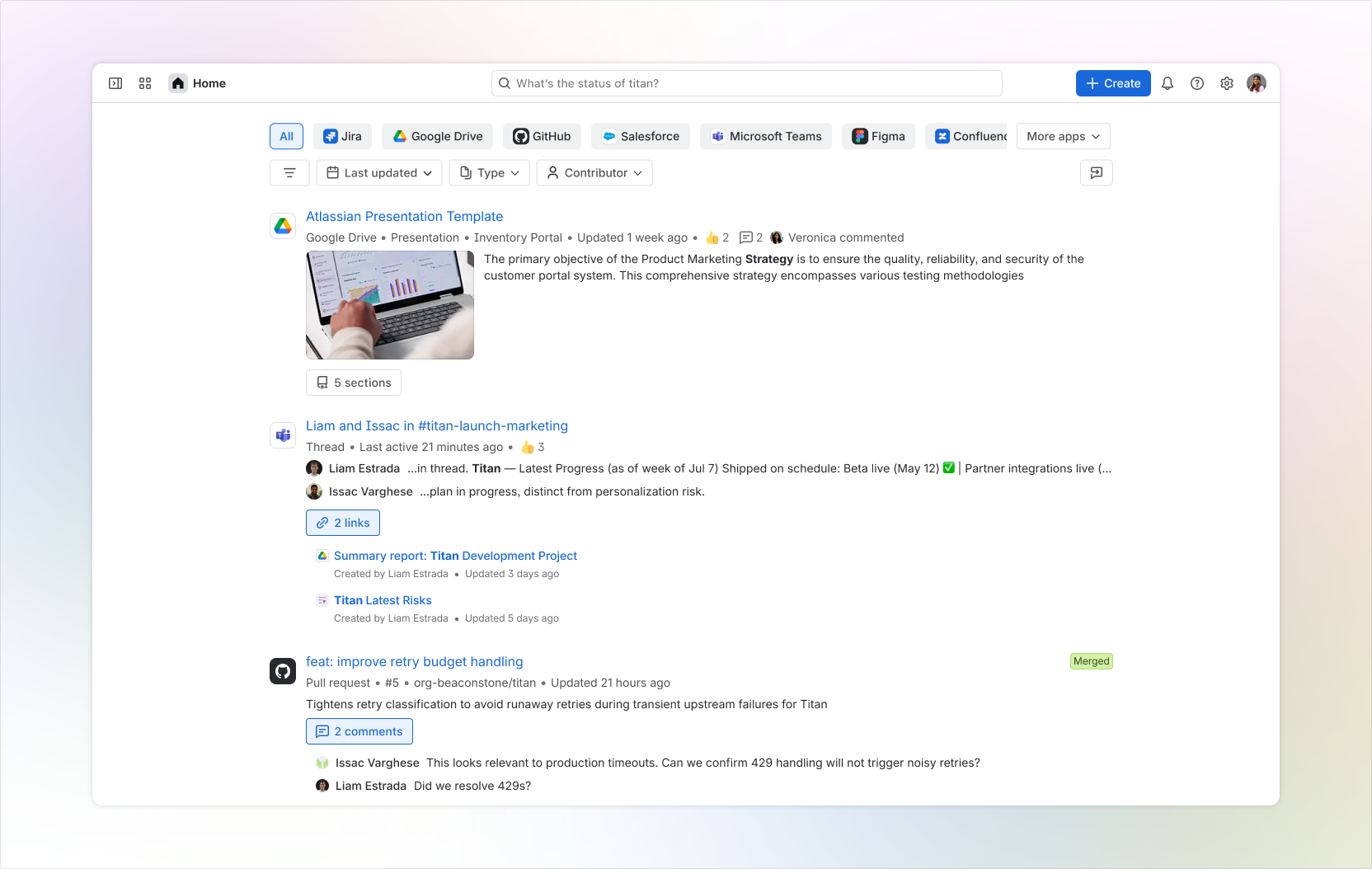The width and height of the screenshot is (1372, 869).
Task: Click the Home title text
Action: point(209,83)
